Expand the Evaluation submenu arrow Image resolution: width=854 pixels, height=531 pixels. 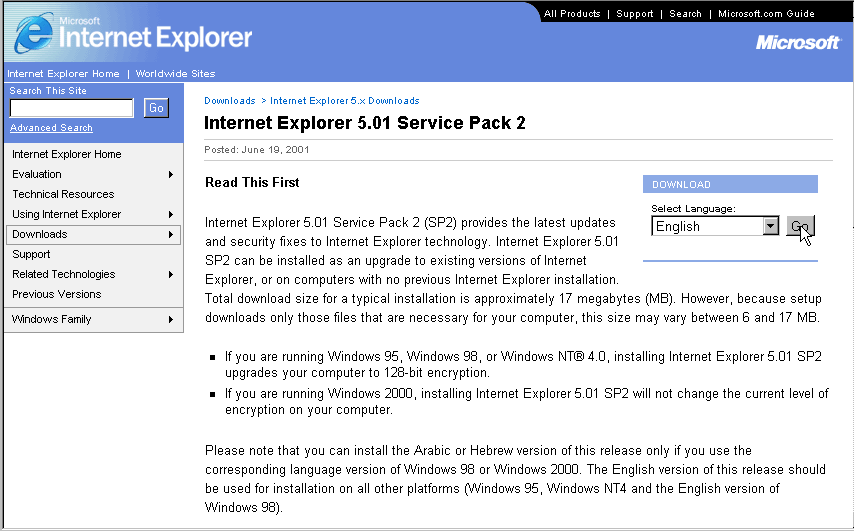(171, 174)
